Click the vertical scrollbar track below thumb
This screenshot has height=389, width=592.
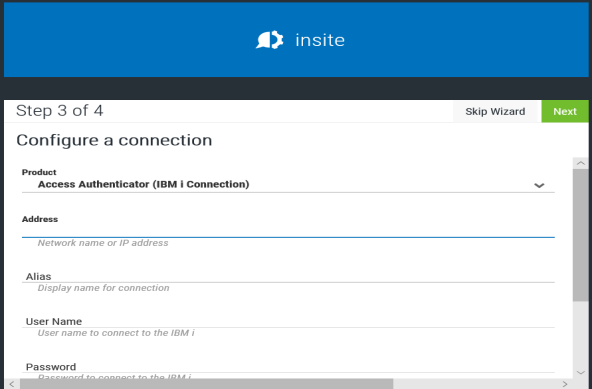pos(581,334)
